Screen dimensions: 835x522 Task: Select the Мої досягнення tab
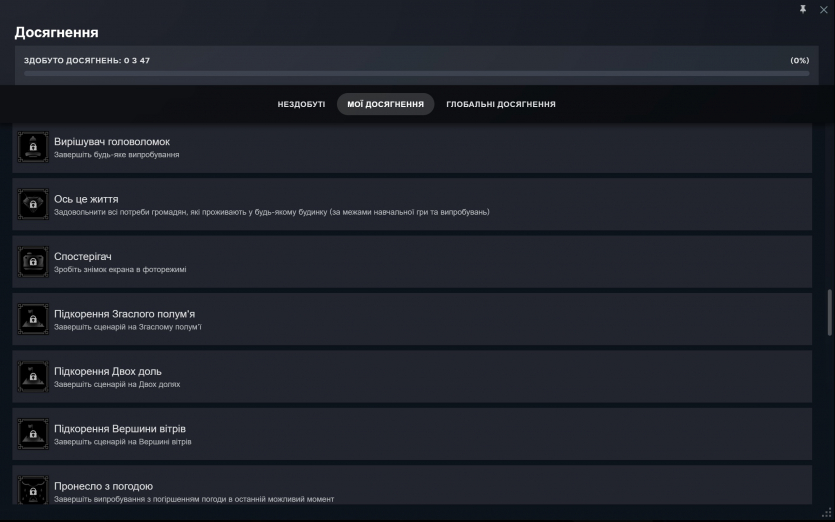click(x=385, y=104)
